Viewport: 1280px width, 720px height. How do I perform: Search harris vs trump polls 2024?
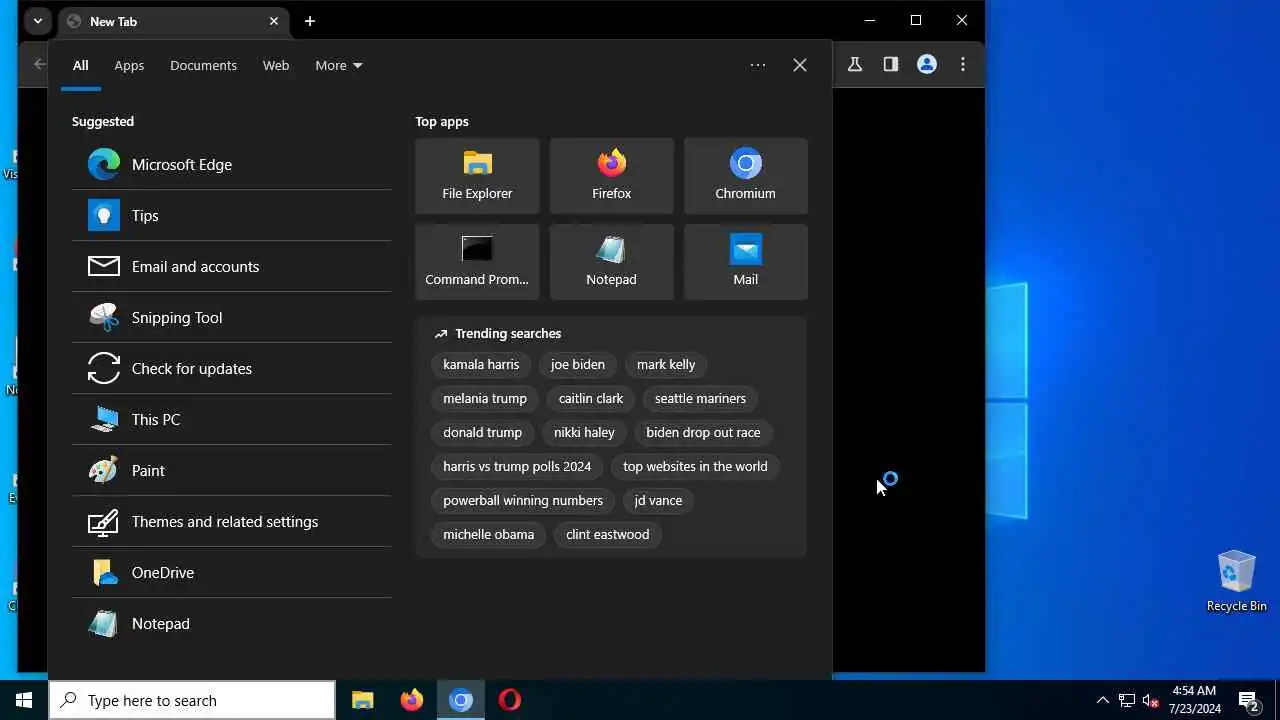point(517,466)
